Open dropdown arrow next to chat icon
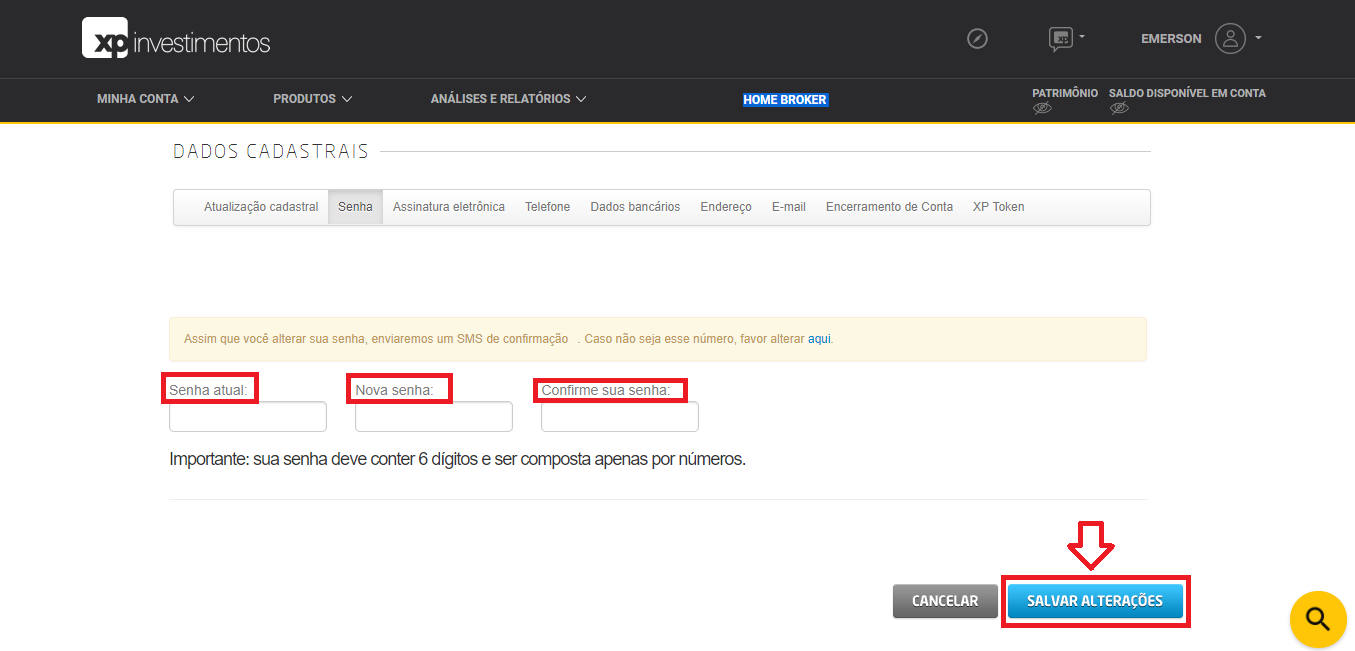 tap(1081, 37)
